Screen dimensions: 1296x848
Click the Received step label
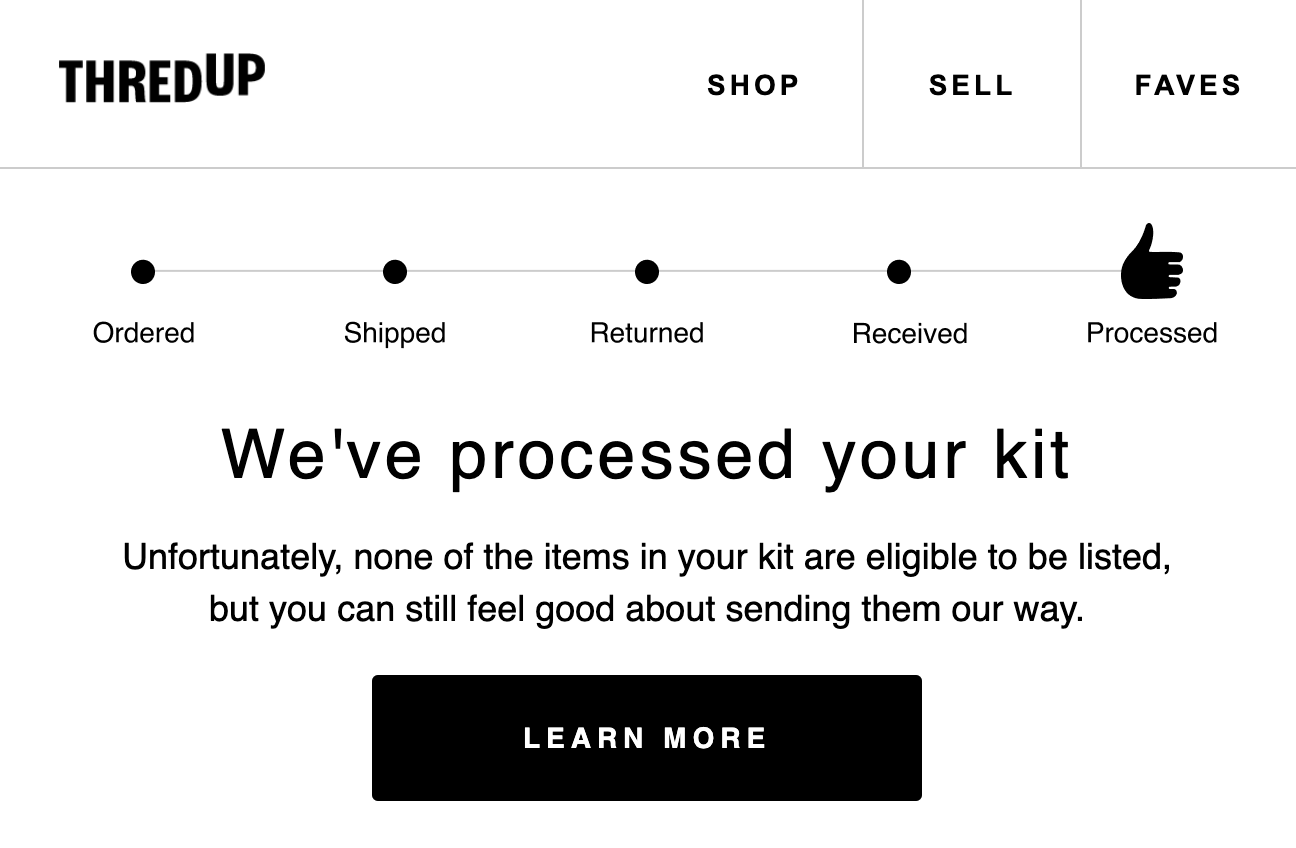[908, 333]
